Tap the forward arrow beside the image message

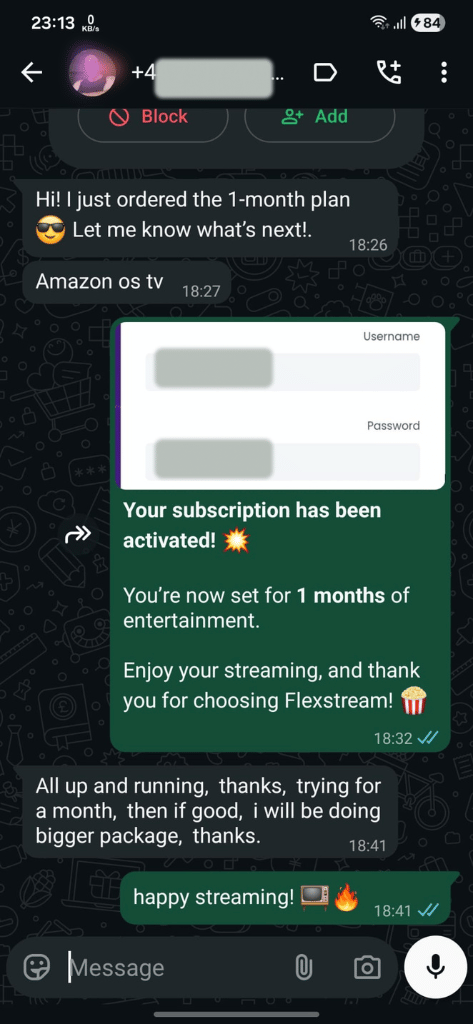pos(78,536)
